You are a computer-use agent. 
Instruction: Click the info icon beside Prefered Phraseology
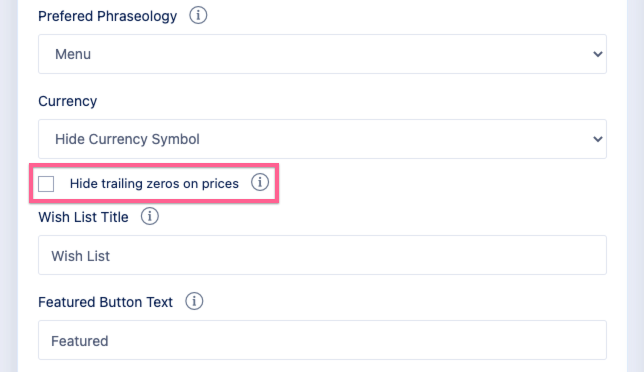point(198,16)
